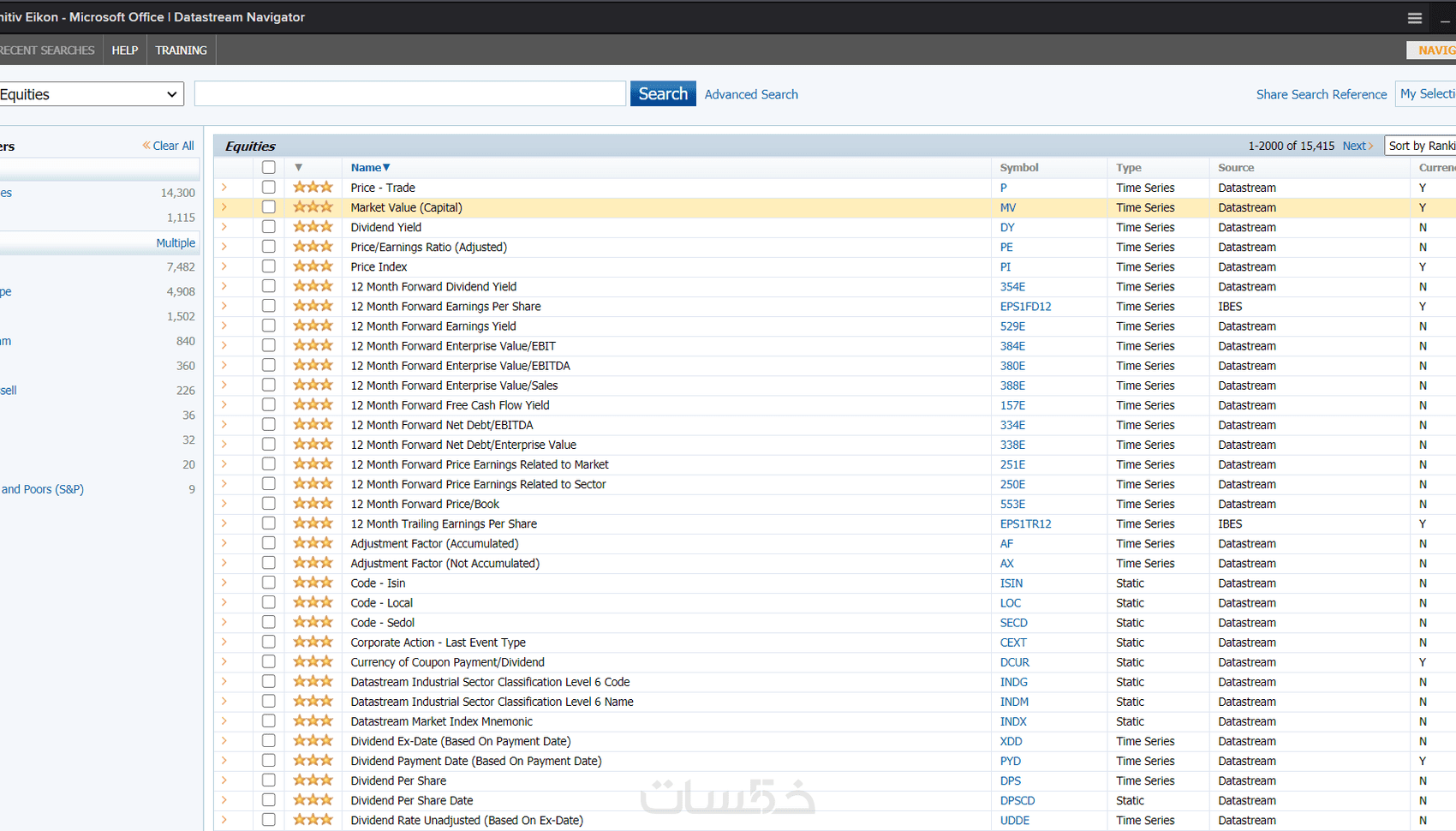Open the Training menu
Image resolution: width=1456 pixels, height=831 pixels.
(182, 51)
